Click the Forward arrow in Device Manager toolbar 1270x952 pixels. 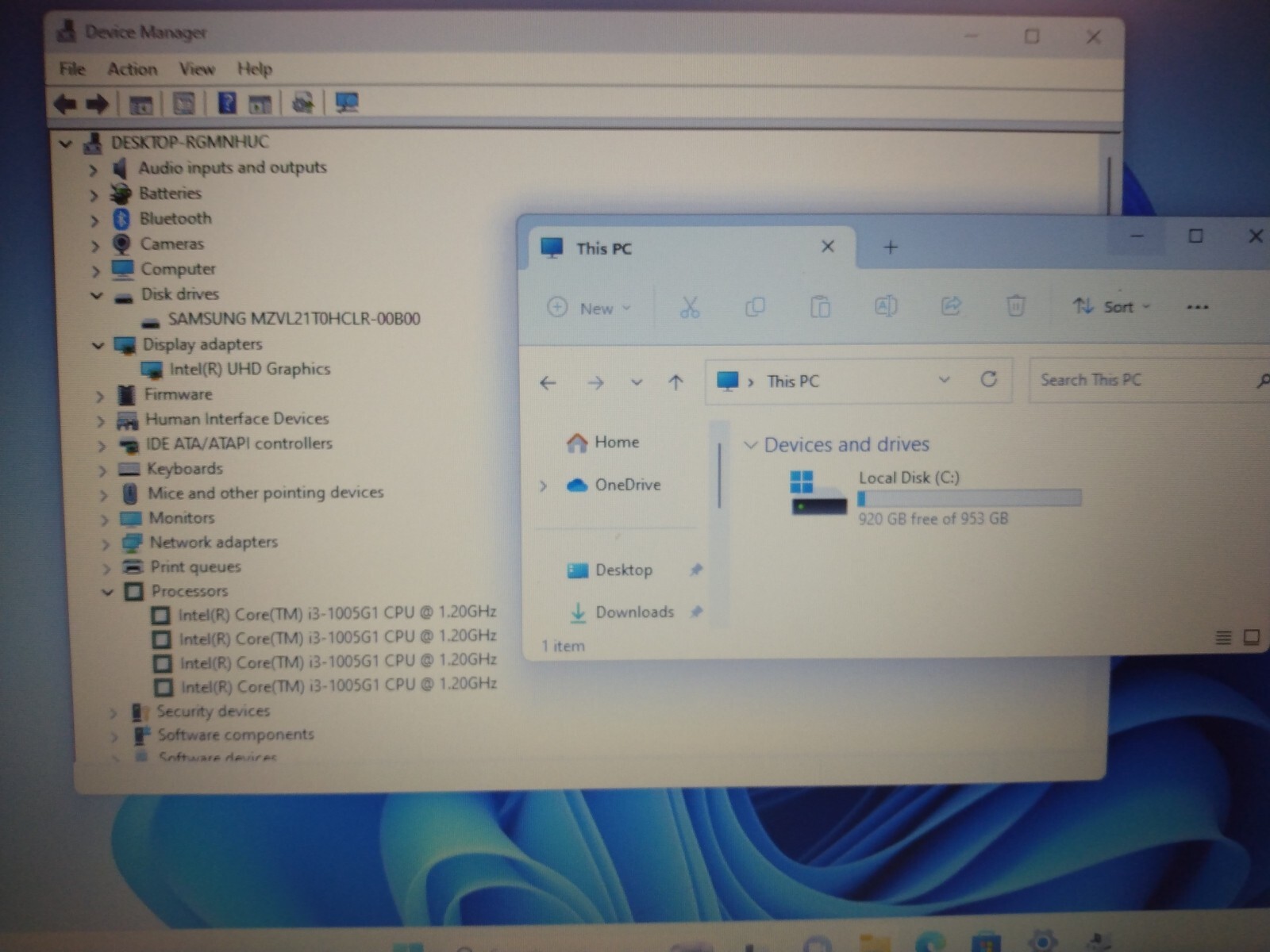click(97, 103)
